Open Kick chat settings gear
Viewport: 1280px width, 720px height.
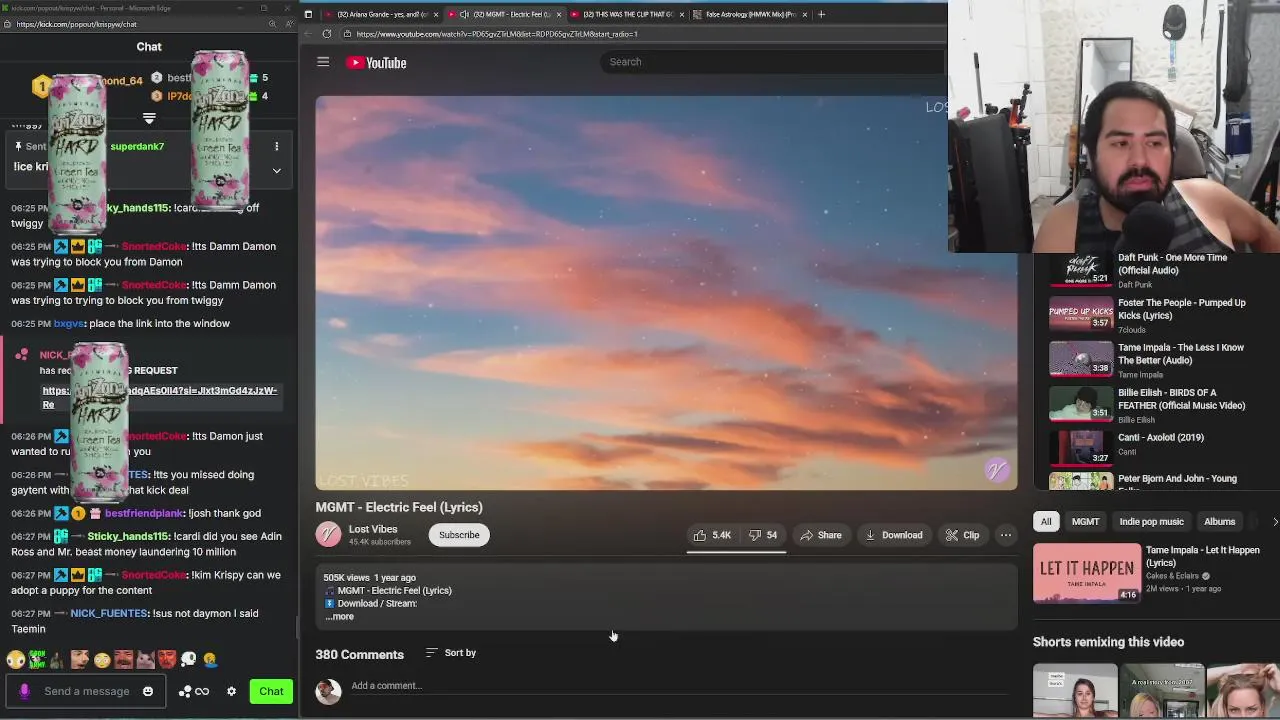pyautogui.click(x=231, y=691)
